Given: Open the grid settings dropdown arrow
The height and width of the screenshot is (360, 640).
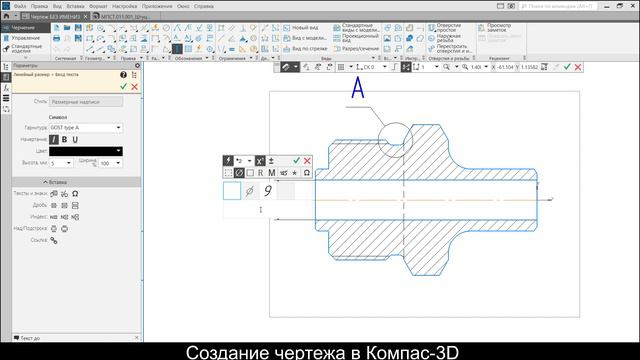Looking at the screenshot, I should point(351,67).
